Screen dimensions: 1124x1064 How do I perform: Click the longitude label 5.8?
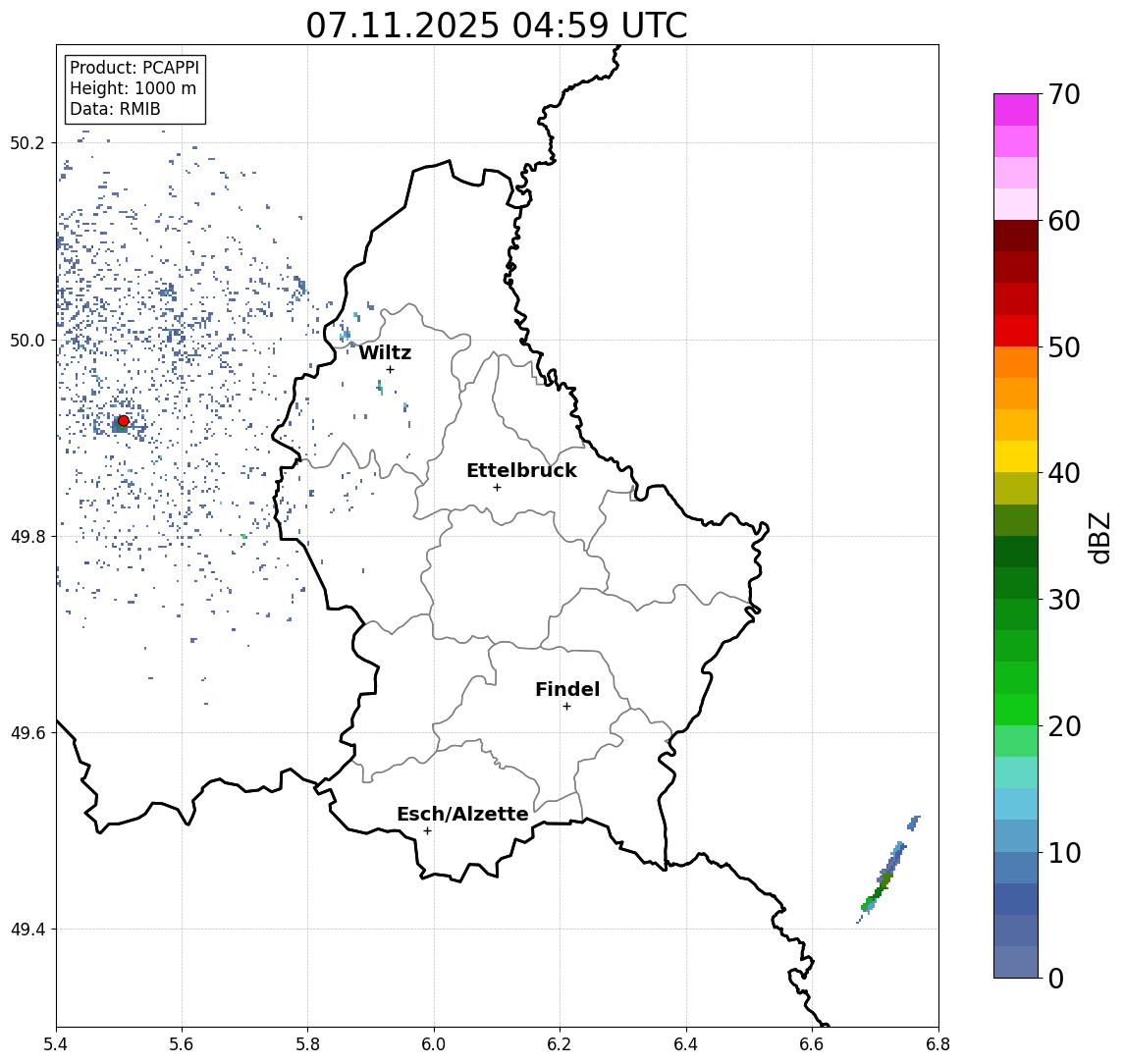pyautogui.click(x=308, y=1044)
